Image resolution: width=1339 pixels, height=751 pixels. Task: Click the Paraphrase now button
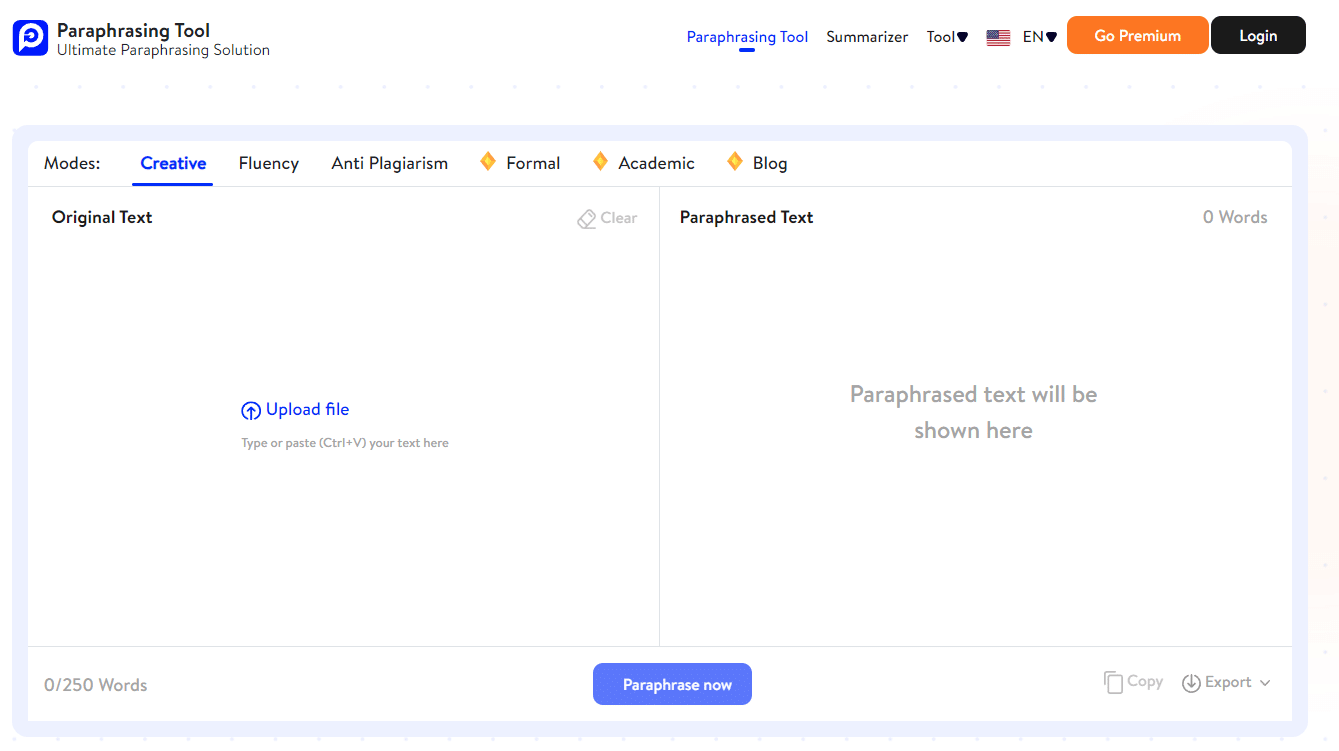[672, 684]
